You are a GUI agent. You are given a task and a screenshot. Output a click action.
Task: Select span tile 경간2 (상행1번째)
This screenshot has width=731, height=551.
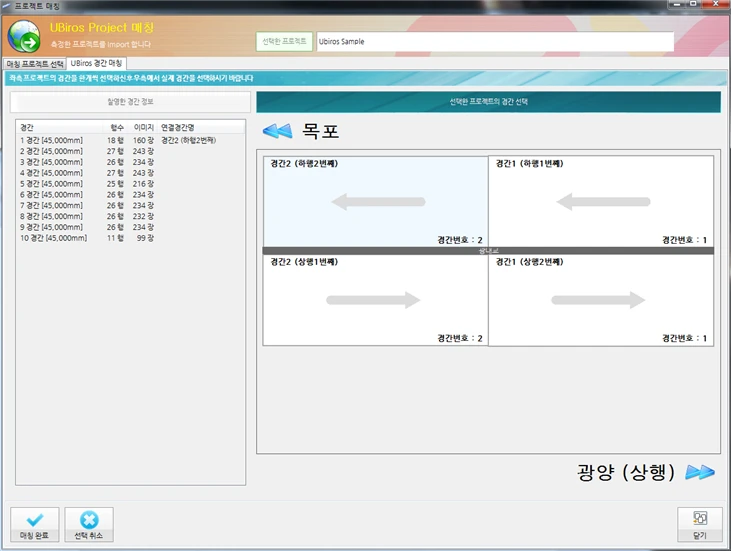click(x=375, y=300)
